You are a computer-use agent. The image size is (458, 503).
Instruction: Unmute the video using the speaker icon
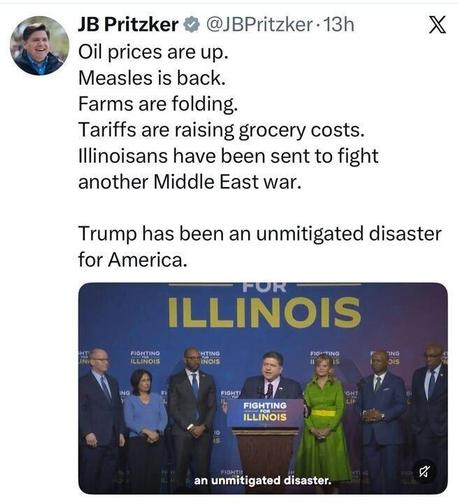[424, 472]
